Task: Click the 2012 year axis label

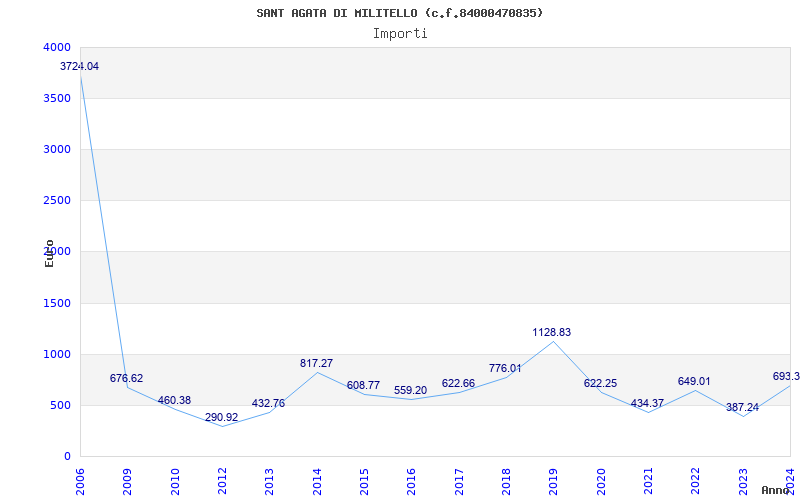Action: pyautogui.click(x=222, y=482)
